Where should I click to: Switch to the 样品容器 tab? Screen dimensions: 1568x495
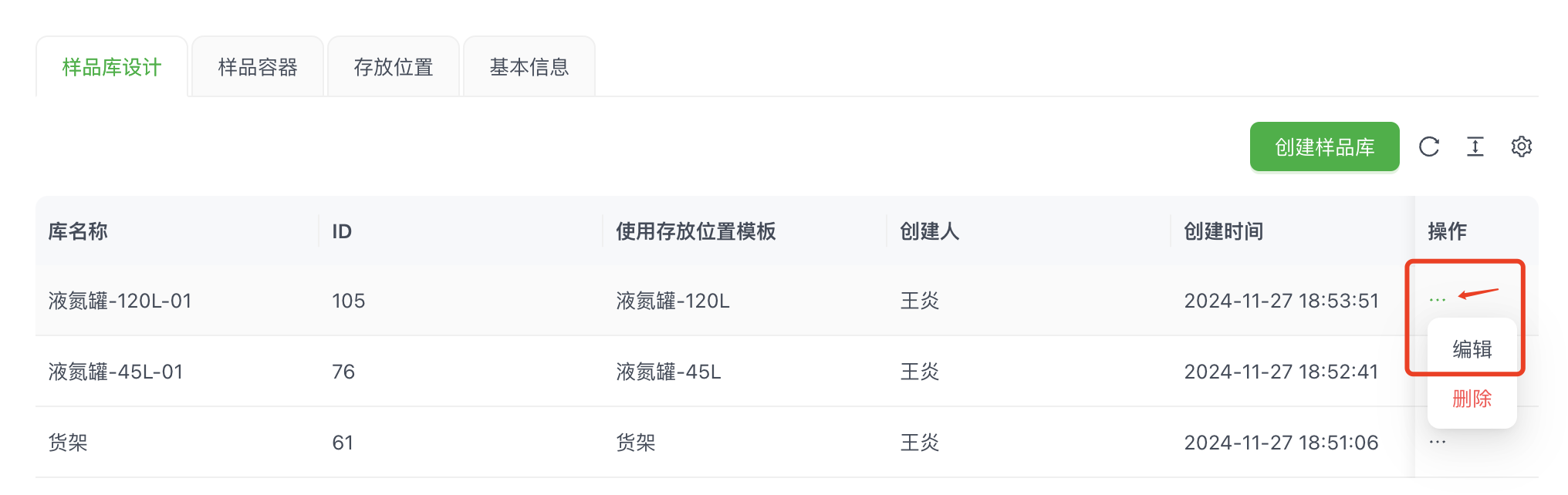258,67
